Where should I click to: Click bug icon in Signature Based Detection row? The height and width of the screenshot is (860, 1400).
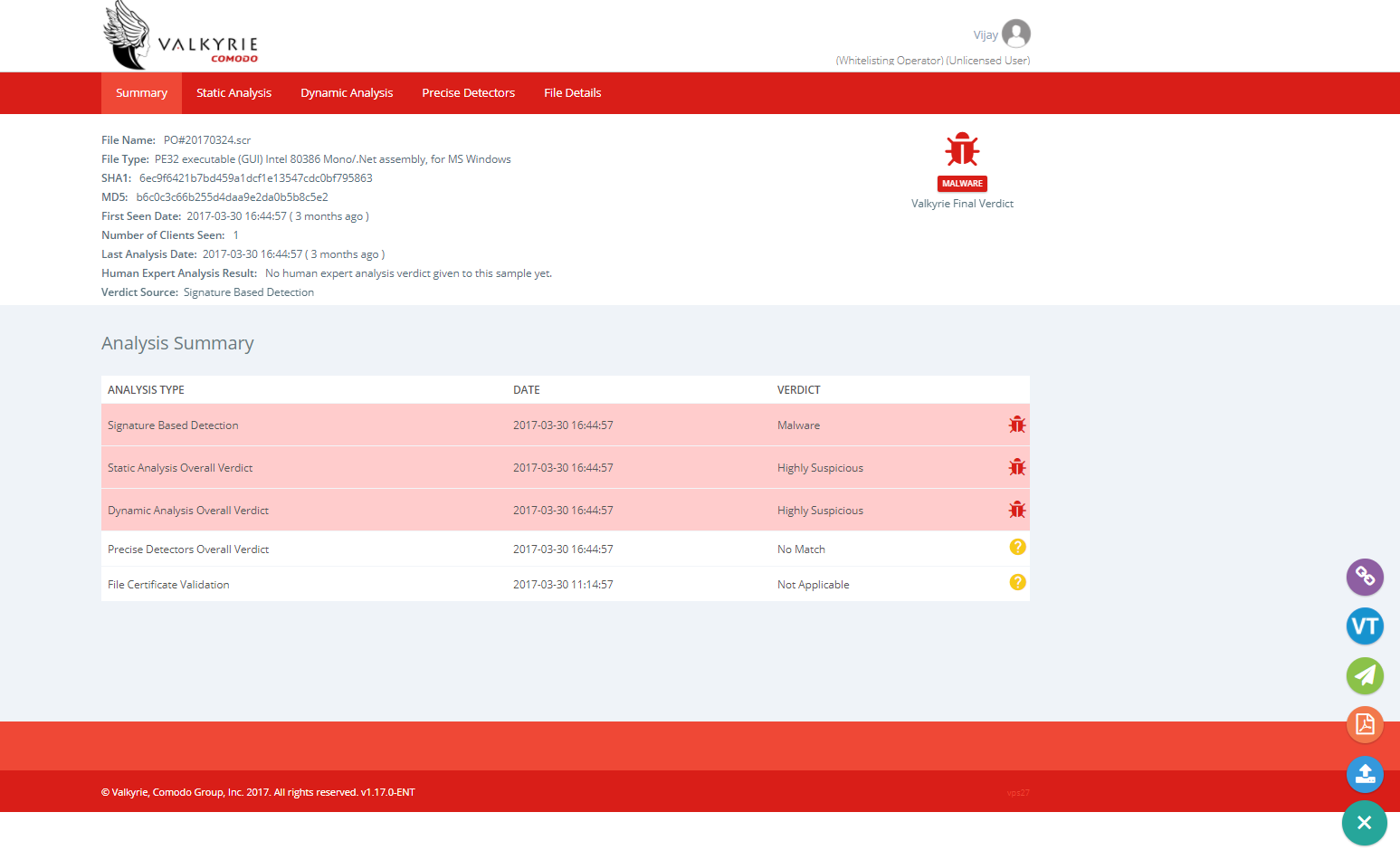point(1017,425)
